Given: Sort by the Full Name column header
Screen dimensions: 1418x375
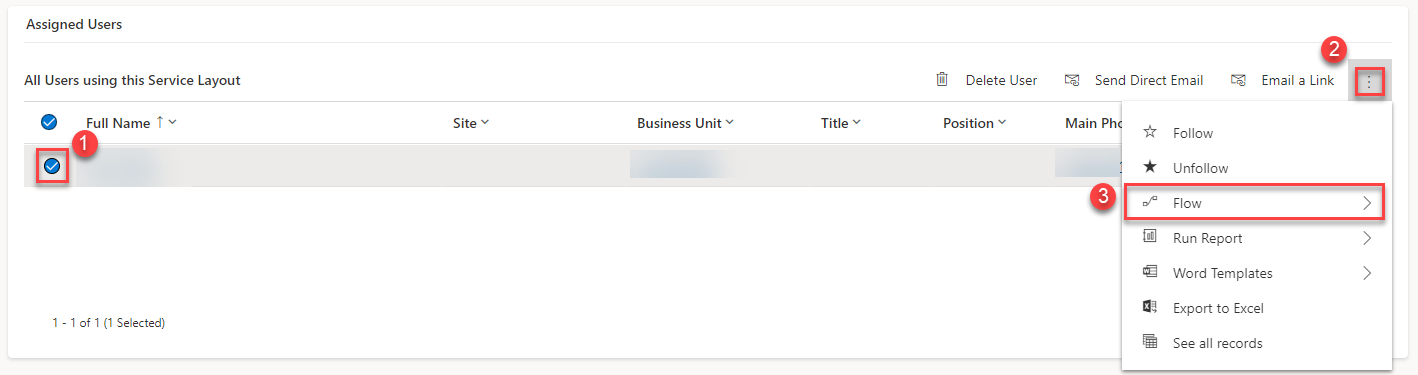Looking at the screenshot, I should [118, 123].
